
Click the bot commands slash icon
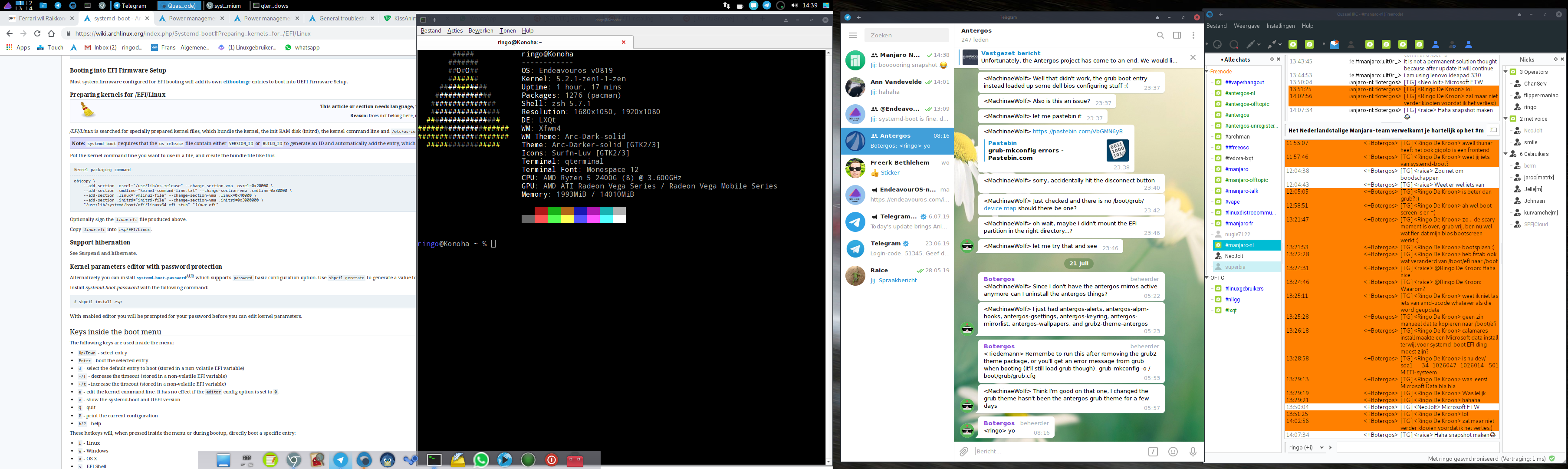point(1153,451)
